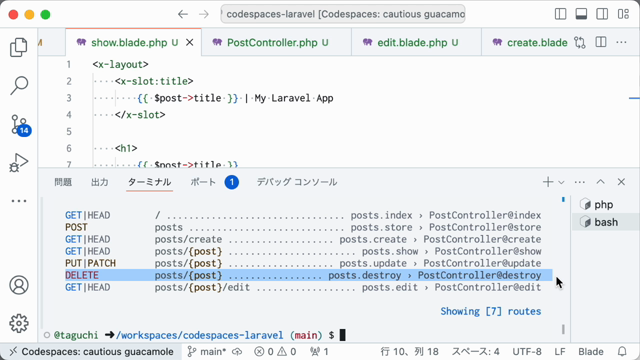Split the editor to the right
The height and width of the screenshot is (360, 640).
[601, 42]
